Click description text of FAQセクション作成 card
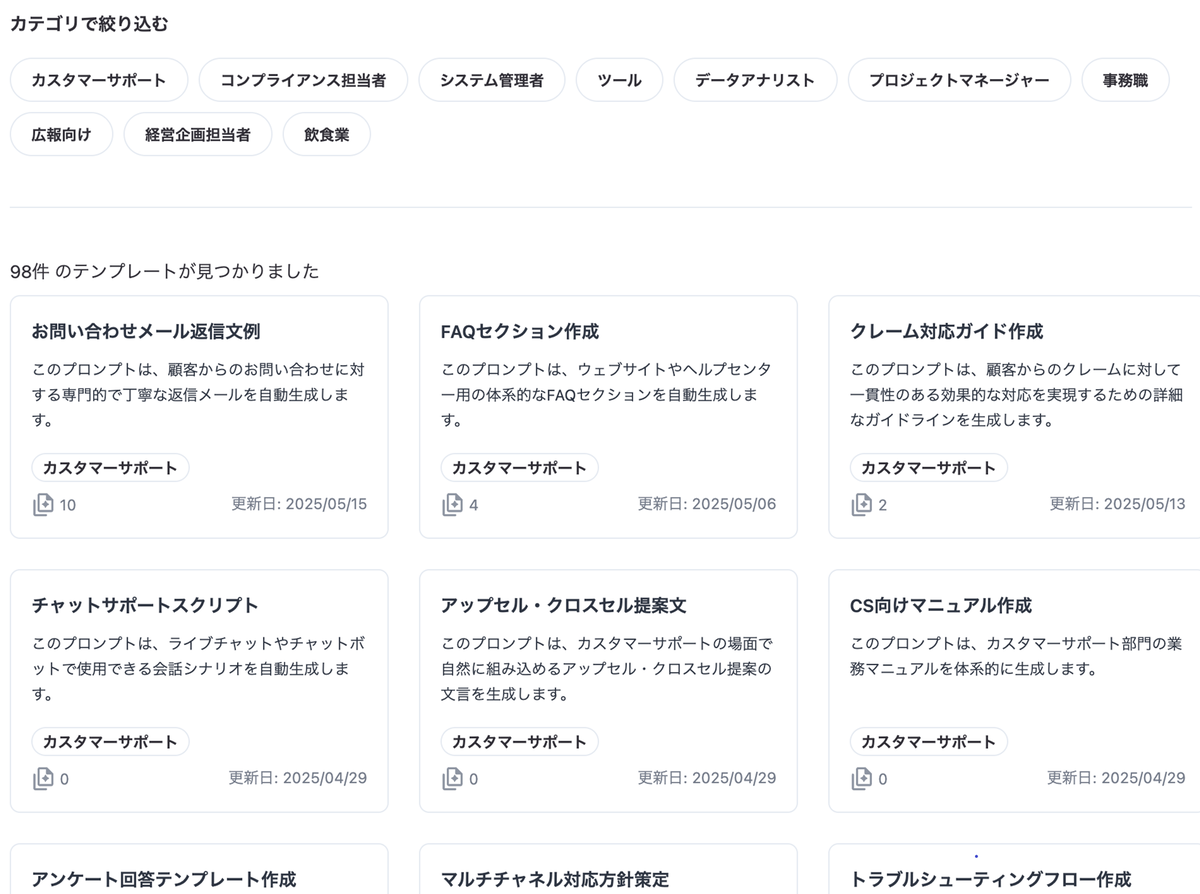 606,395
